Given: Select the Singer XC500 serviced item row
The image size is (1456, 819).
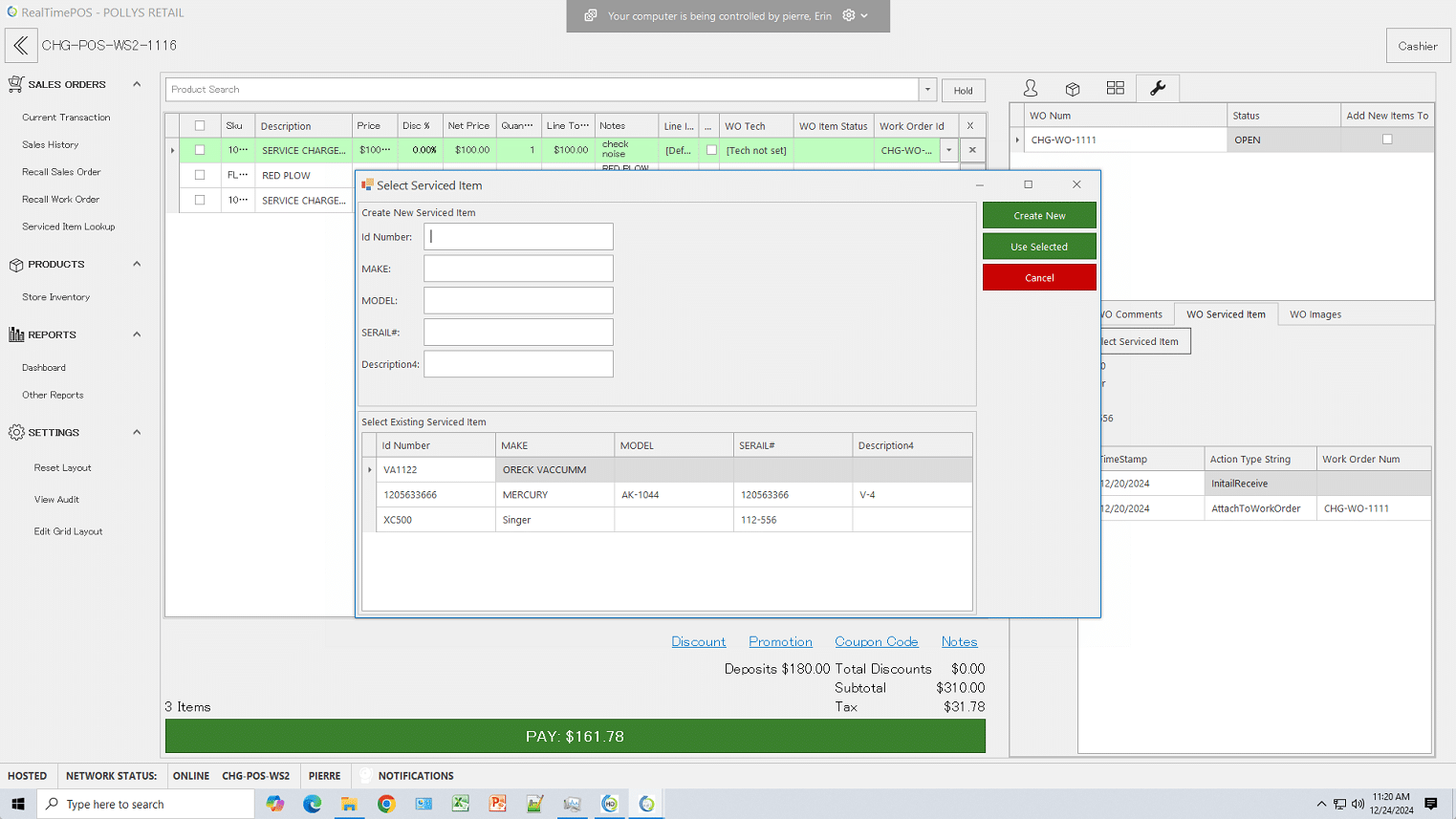Looking at the screenshot, I should [x=667, y=520].
